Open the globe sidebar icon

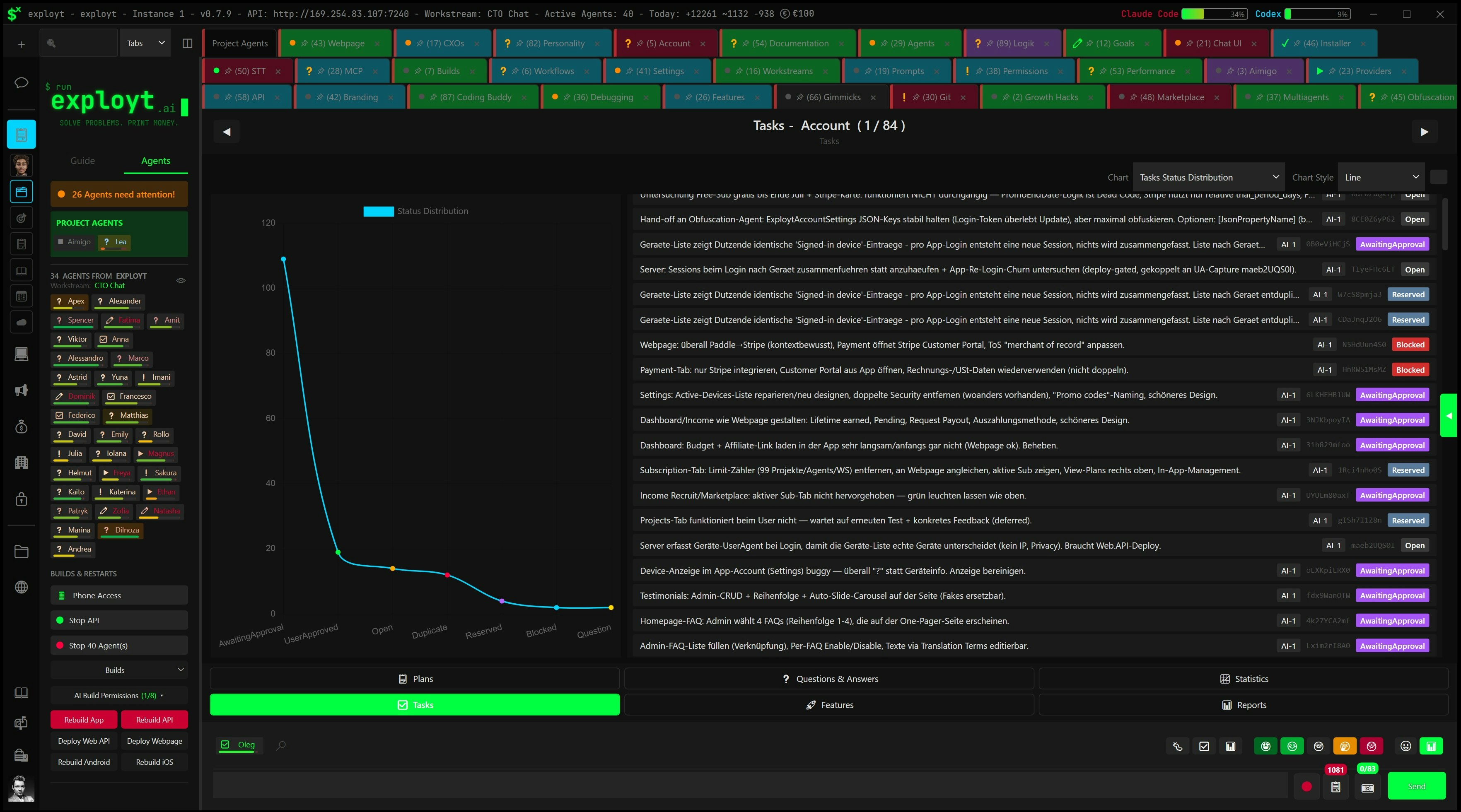pos(21,588)
